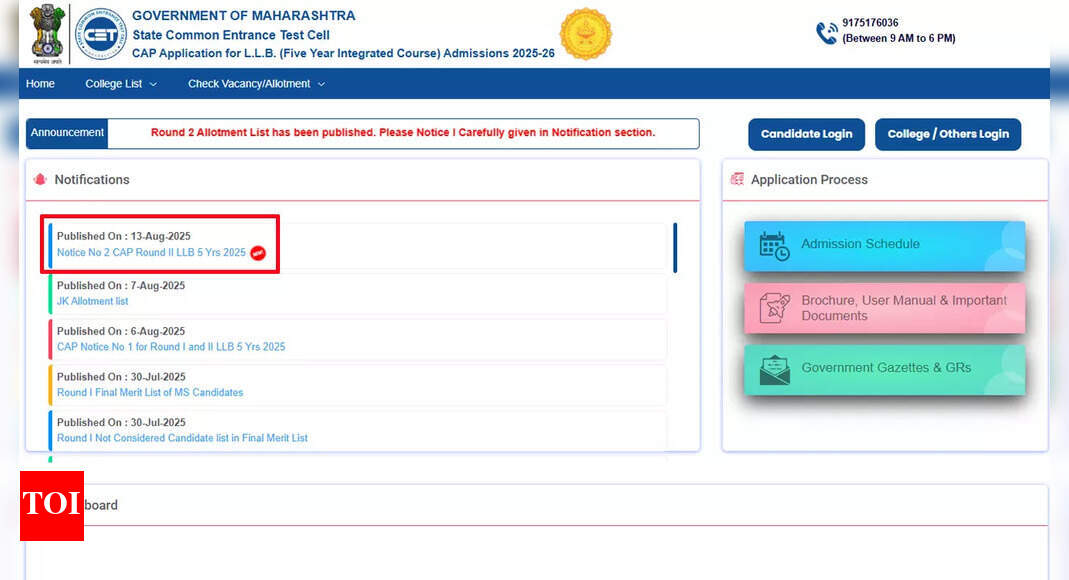1069x580 pixels.
Task: Click the red NEW badge on Notice No 2
Action: [x=258, y=253]
